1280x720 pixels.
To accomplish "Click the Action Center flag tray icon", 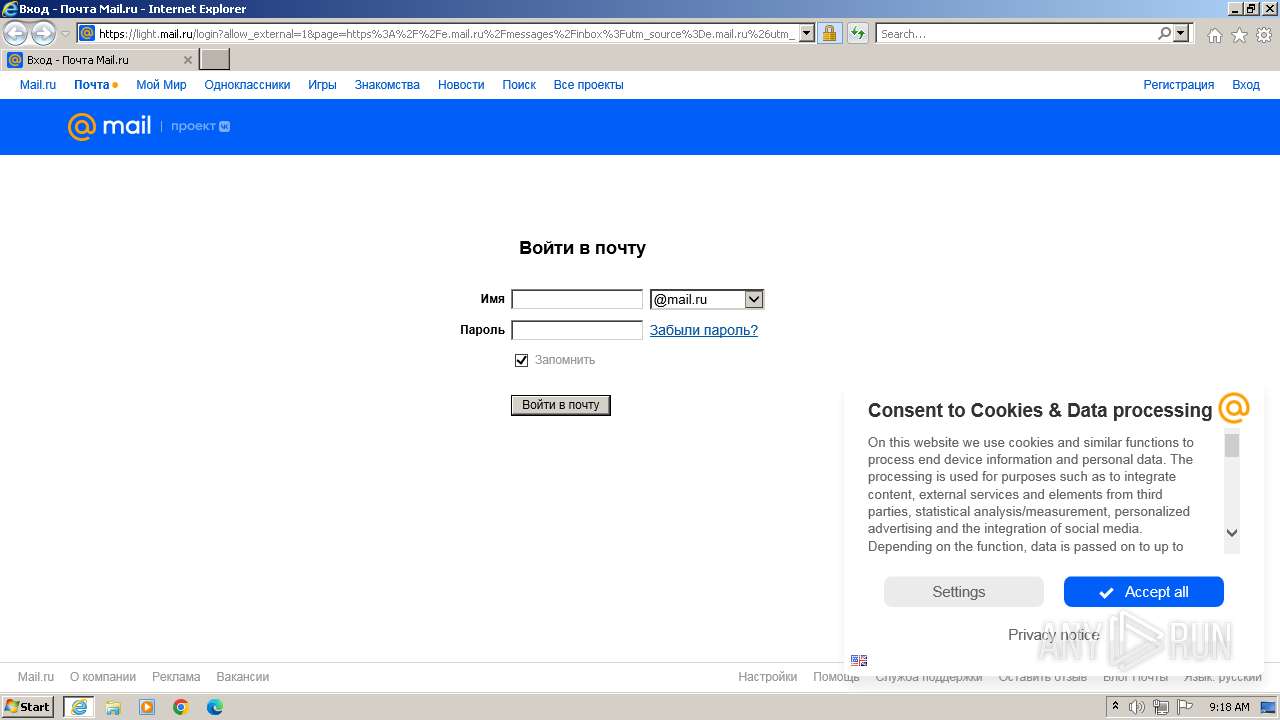I will [x=1183, y=707].
